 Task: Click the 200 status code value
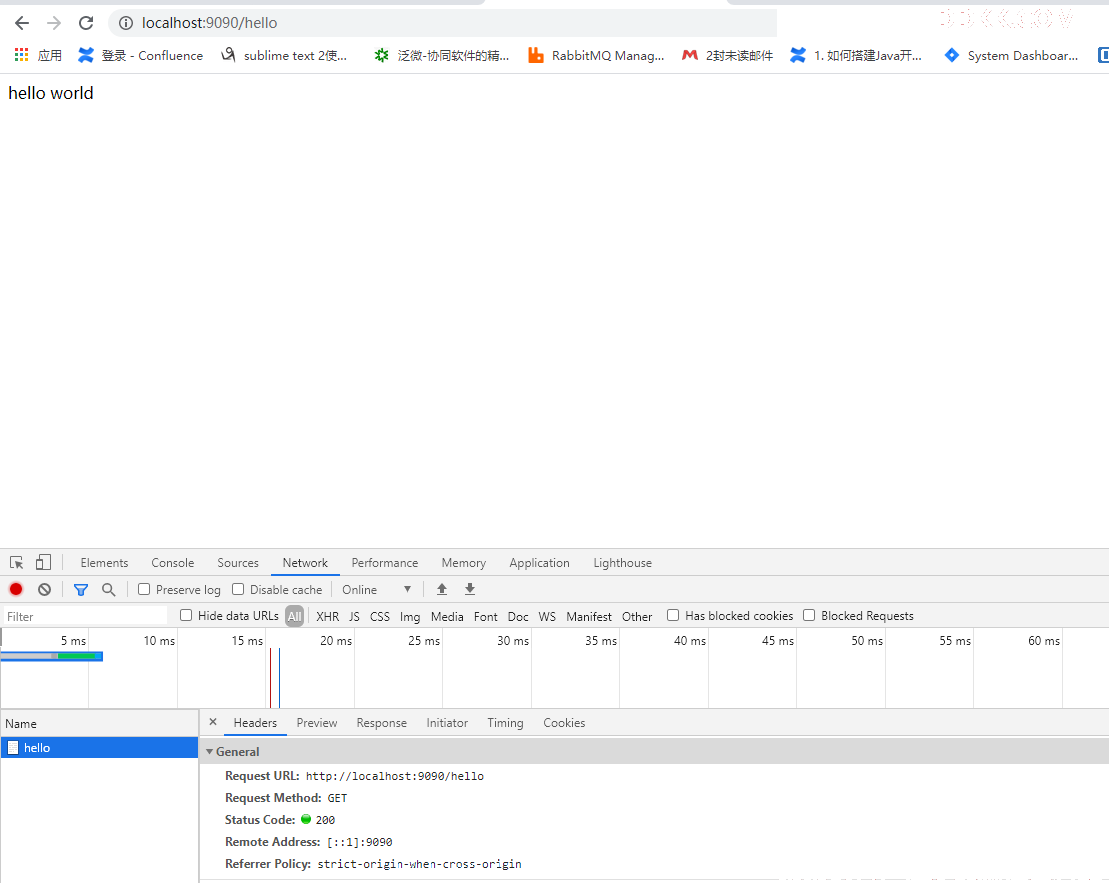click(325, 820)
